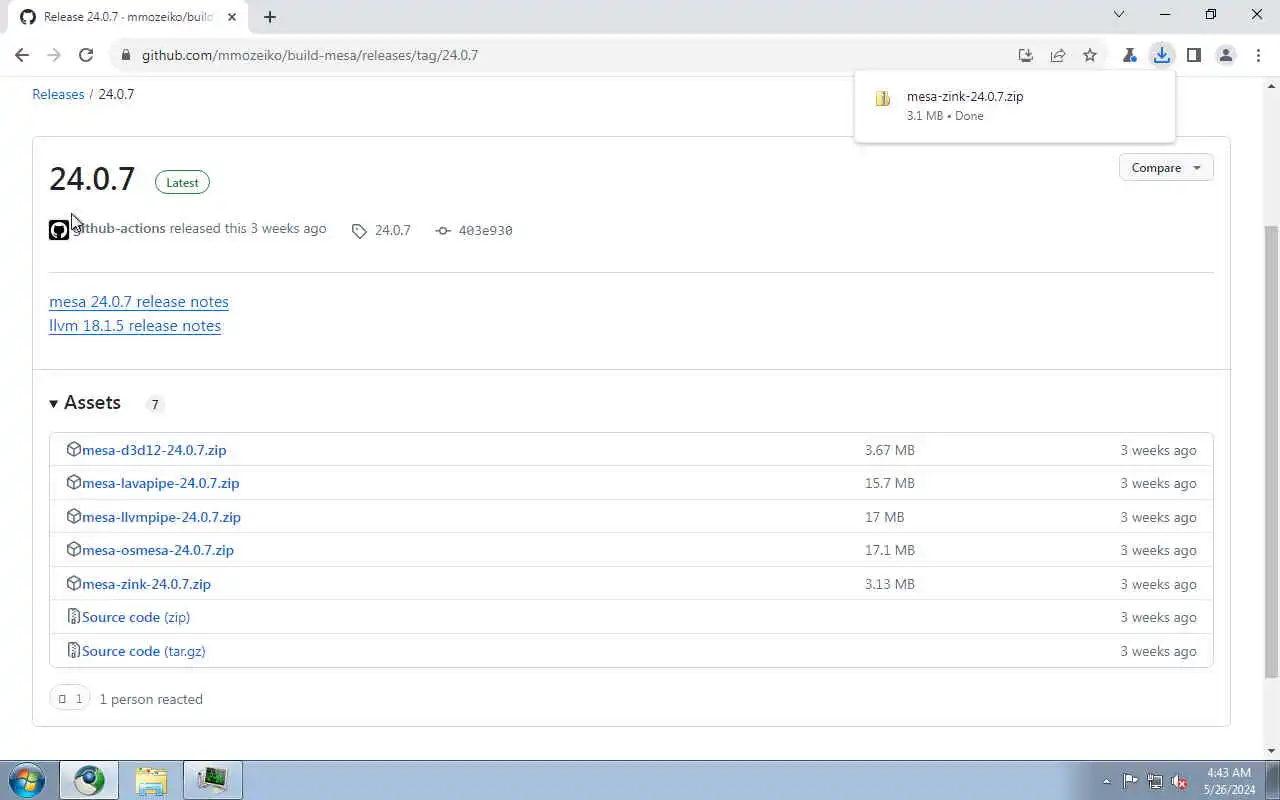Screen dimensions: 1280x800
Task: Click the network tray icon
Action: 1155,781
